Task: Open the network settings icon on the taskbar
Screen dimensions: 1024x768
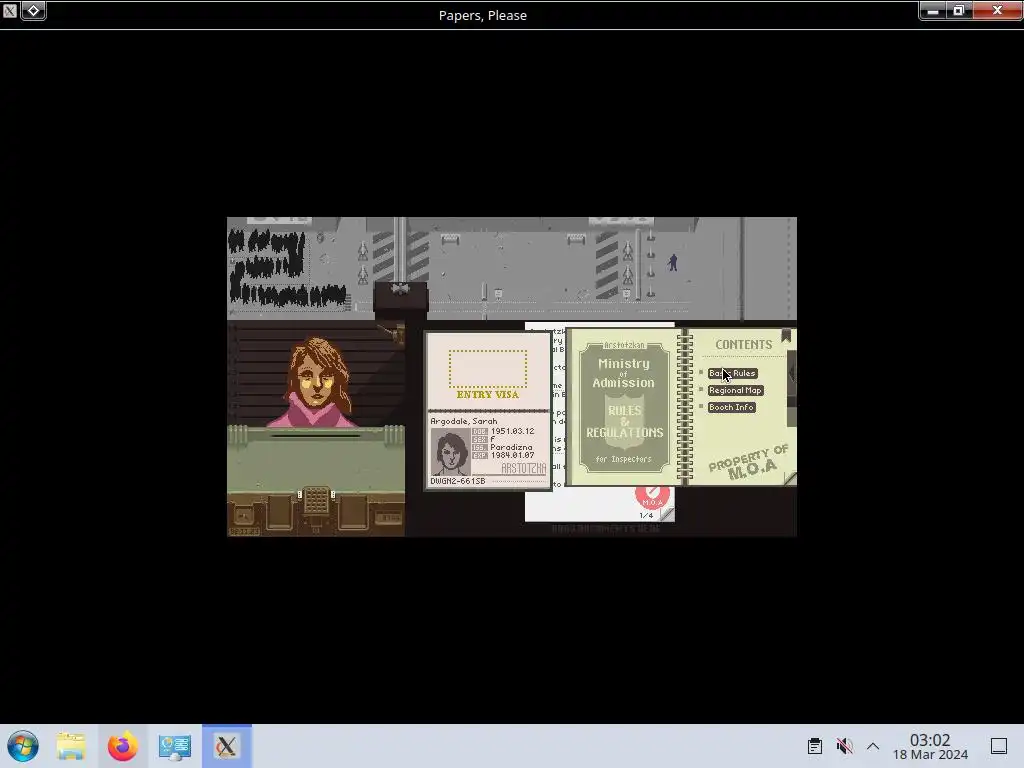Action: coord(174,746)
